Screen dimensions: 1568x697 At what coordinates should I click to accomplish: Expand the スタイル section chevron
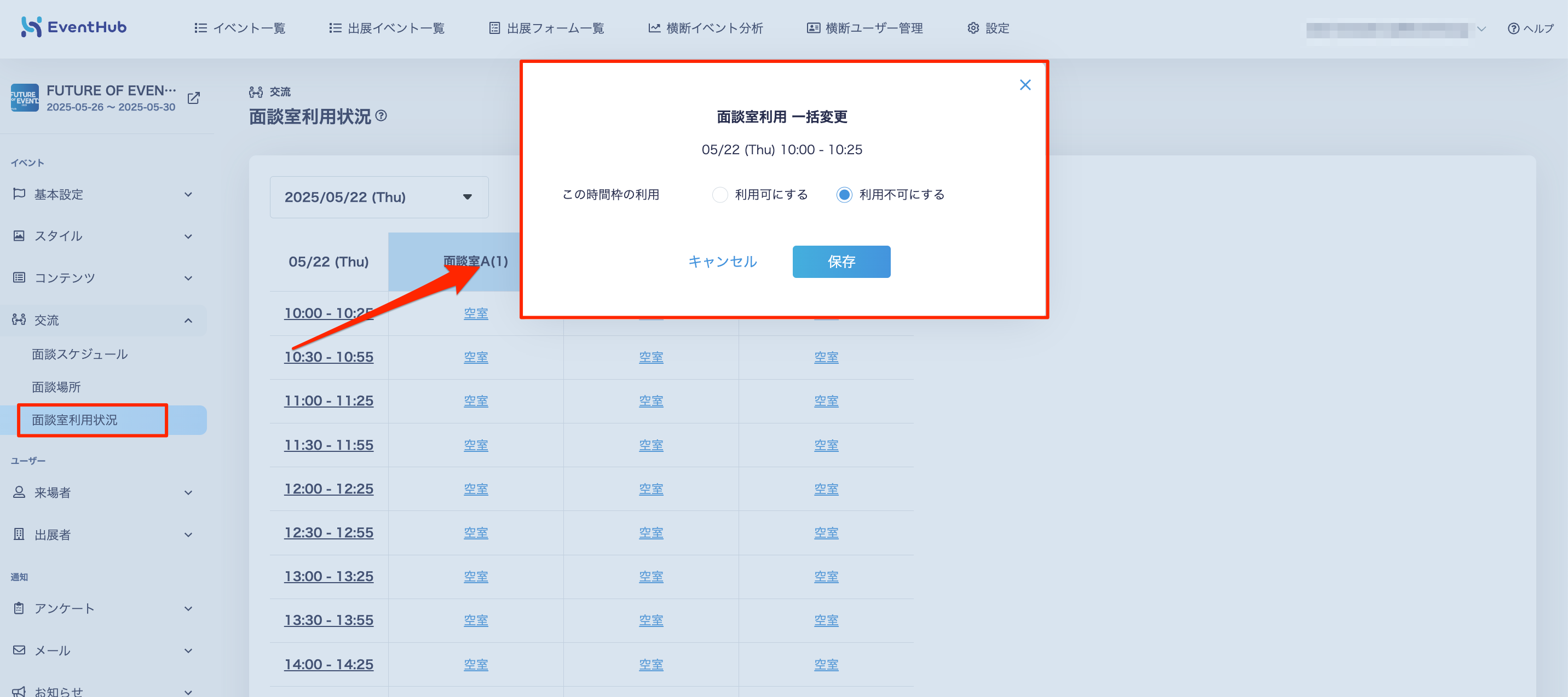pos(189,236)
